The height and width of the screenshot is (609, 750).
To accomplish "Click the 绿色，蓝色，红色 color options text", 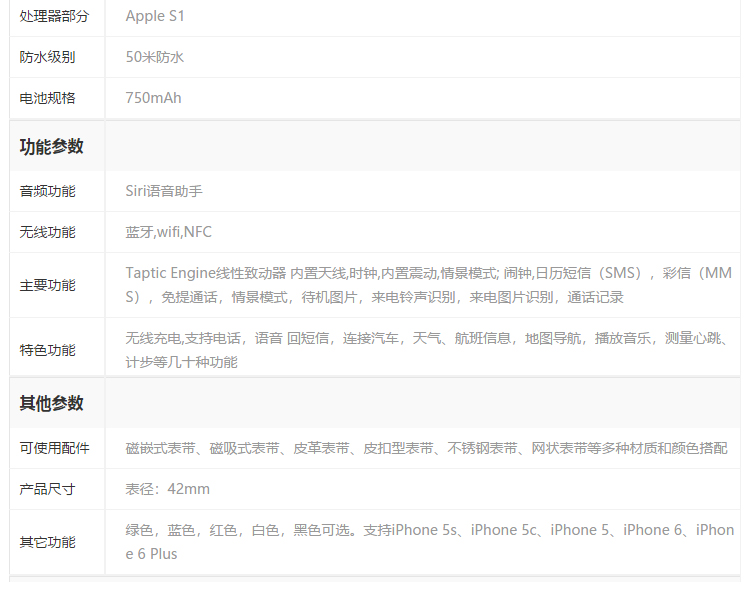I will tap(430, 542).
